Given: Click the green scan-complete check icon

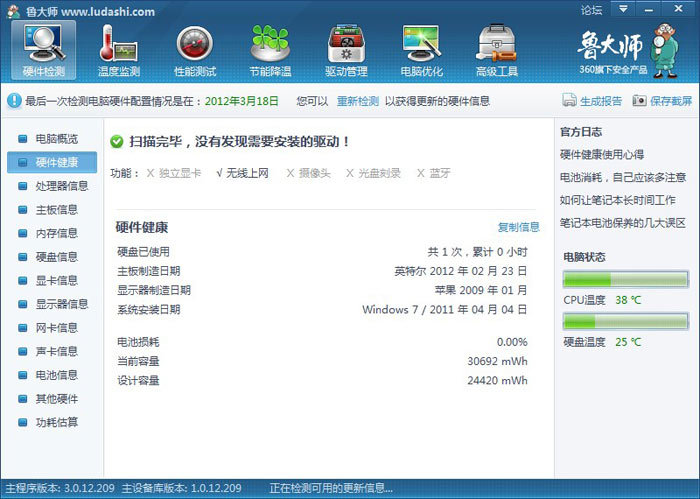Looking at the screenshot, I should point(117,141).
